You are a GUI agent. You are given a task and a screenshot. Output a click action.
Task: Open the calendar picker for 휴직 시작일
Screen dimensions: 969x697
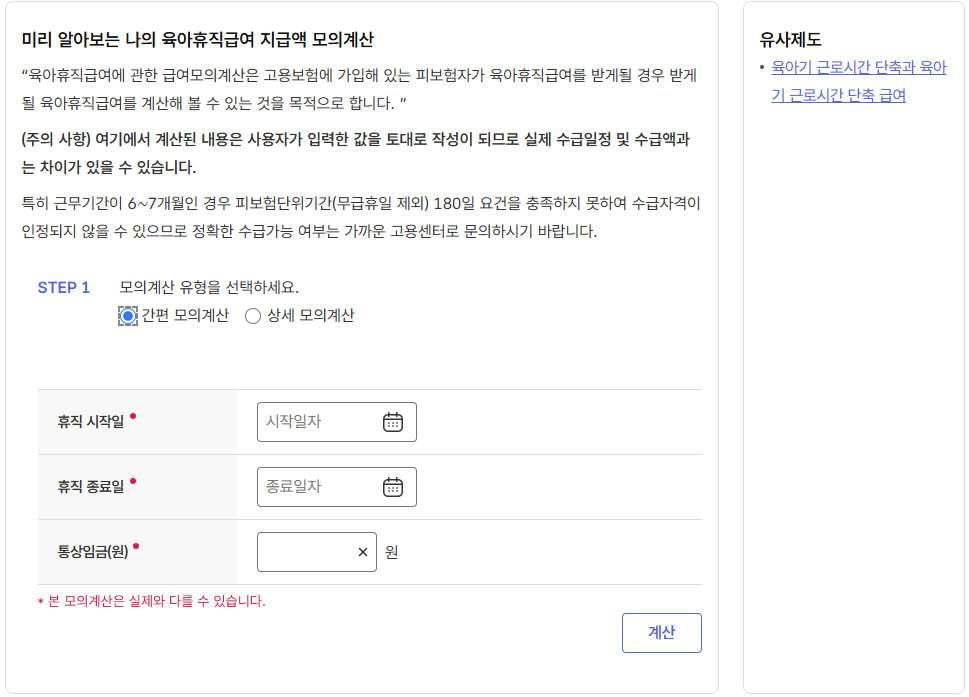tap(394, 421)
